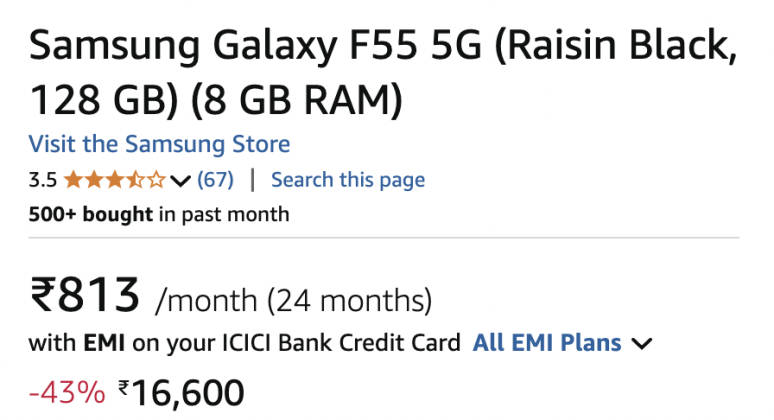Click the ₹813 monthly EMI price
Screen dimensions: 774x420
coord(86,296)
